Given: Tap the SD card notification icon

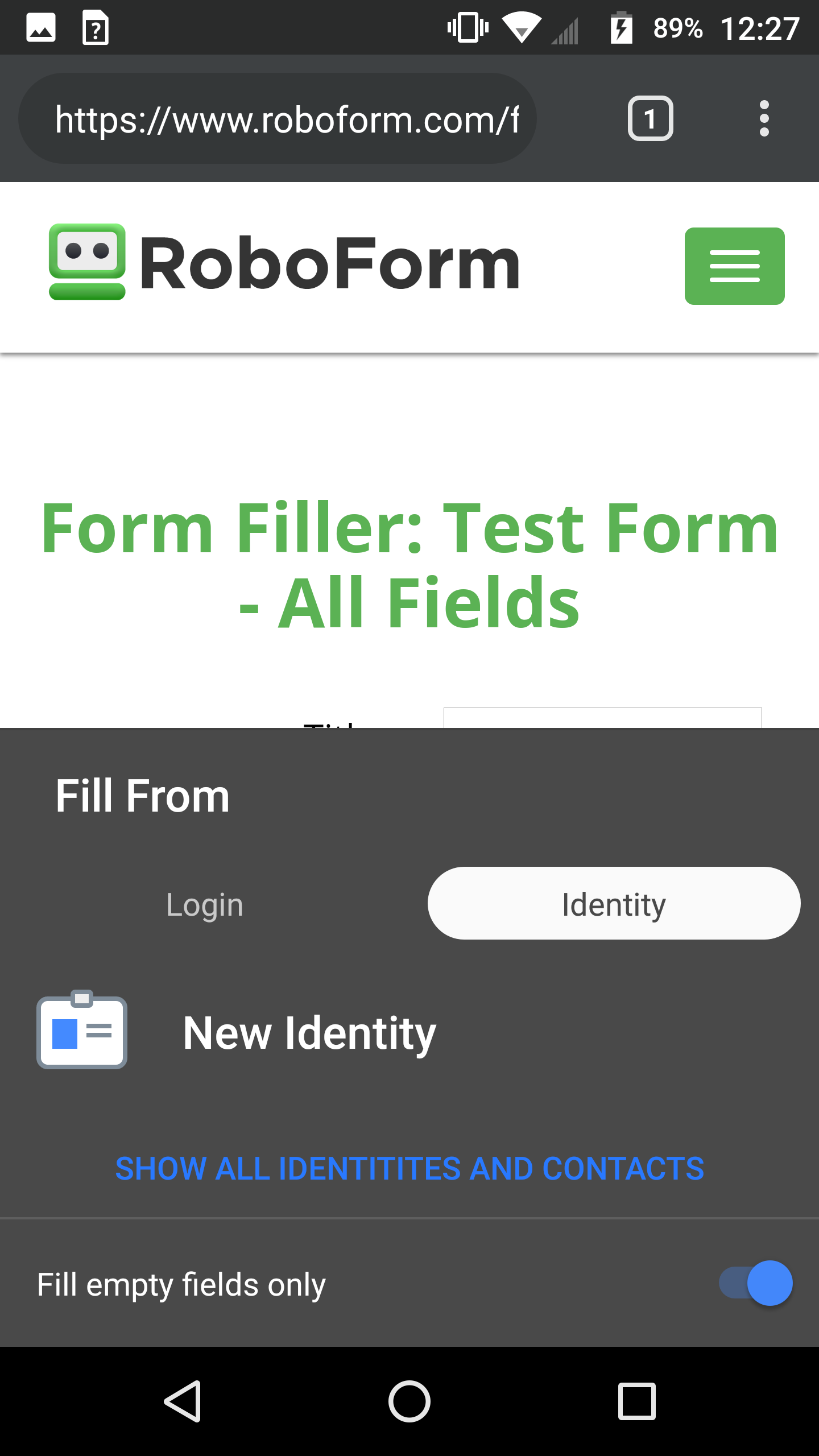Looking at the screenshot, I should coord(96,27).
